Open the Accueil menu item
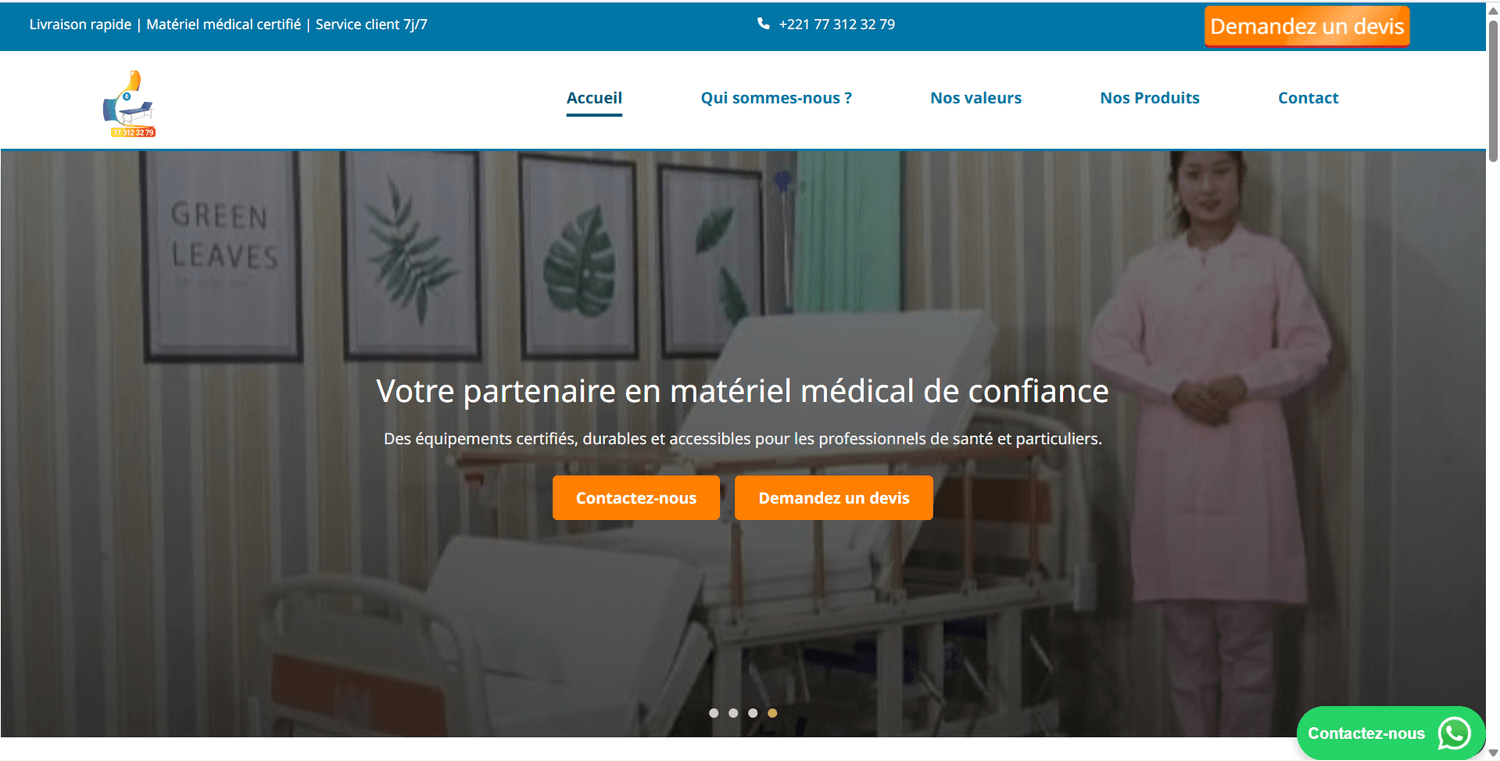 click(594, 98)
